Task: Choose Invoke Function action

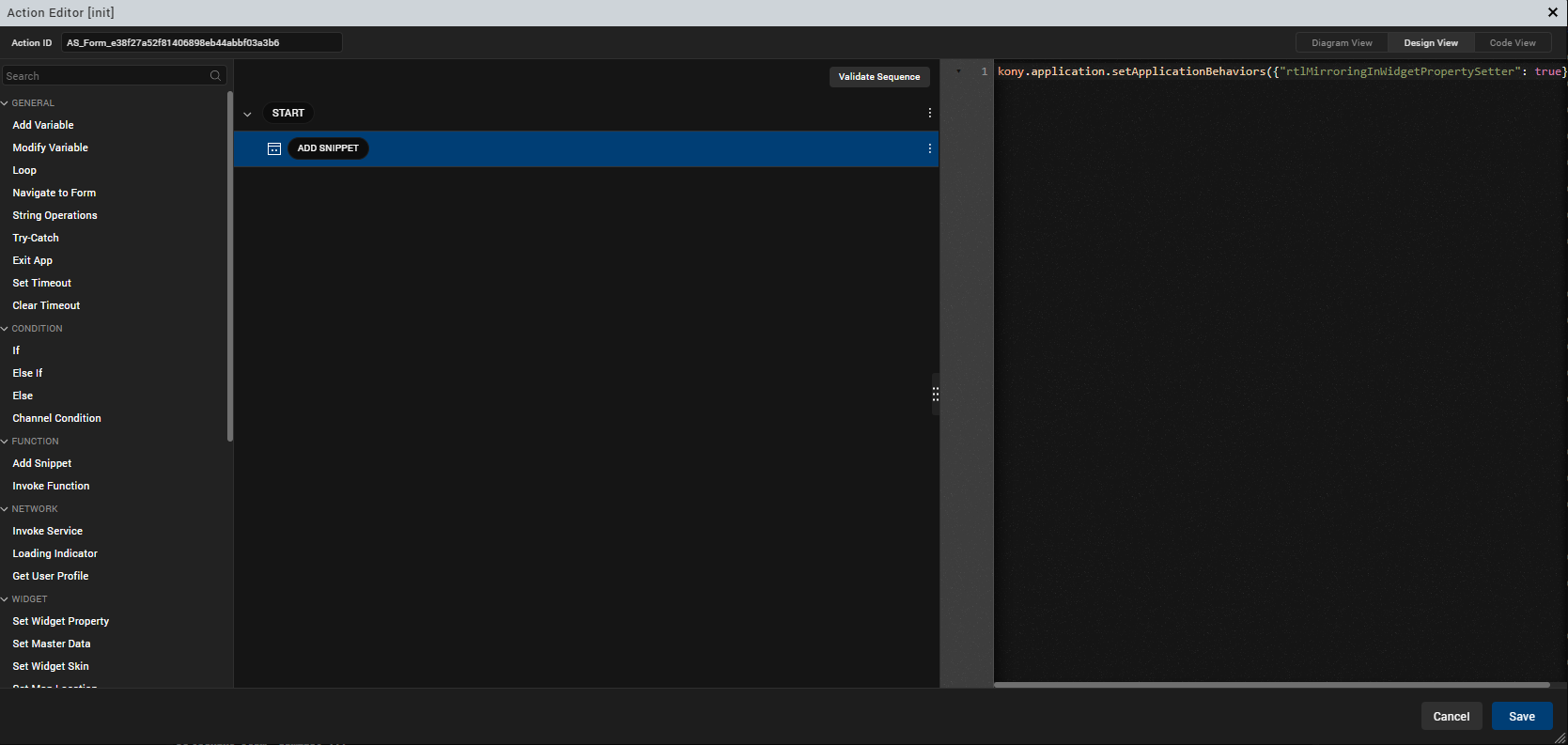Action: point(52,486)
